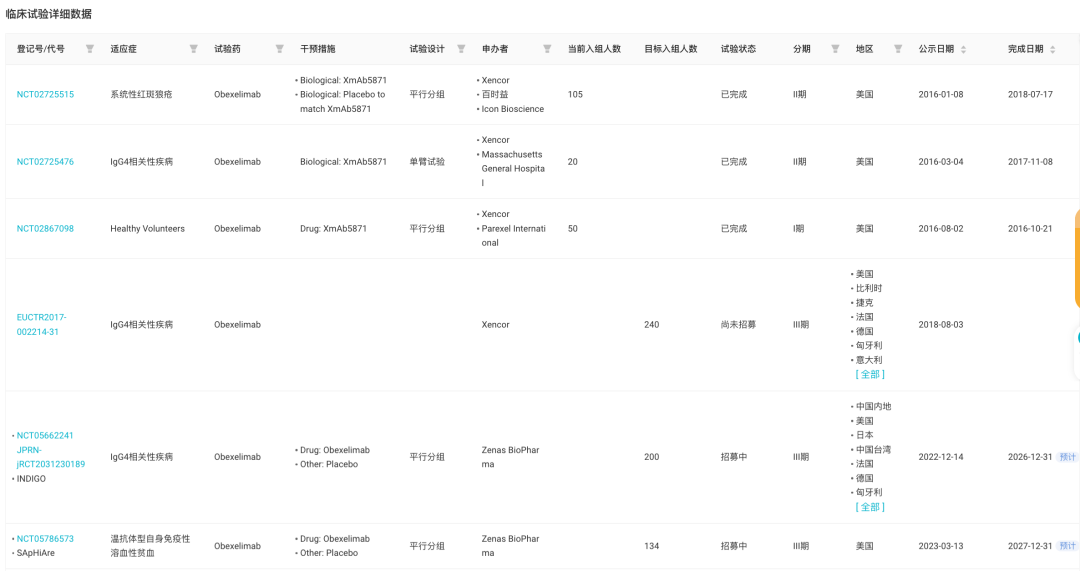Image resolution: width=1080 pixels, height=571 pixels.
Task: Open JPRN-jRCT2031230189 registry link
Action: tap(51, 457)
